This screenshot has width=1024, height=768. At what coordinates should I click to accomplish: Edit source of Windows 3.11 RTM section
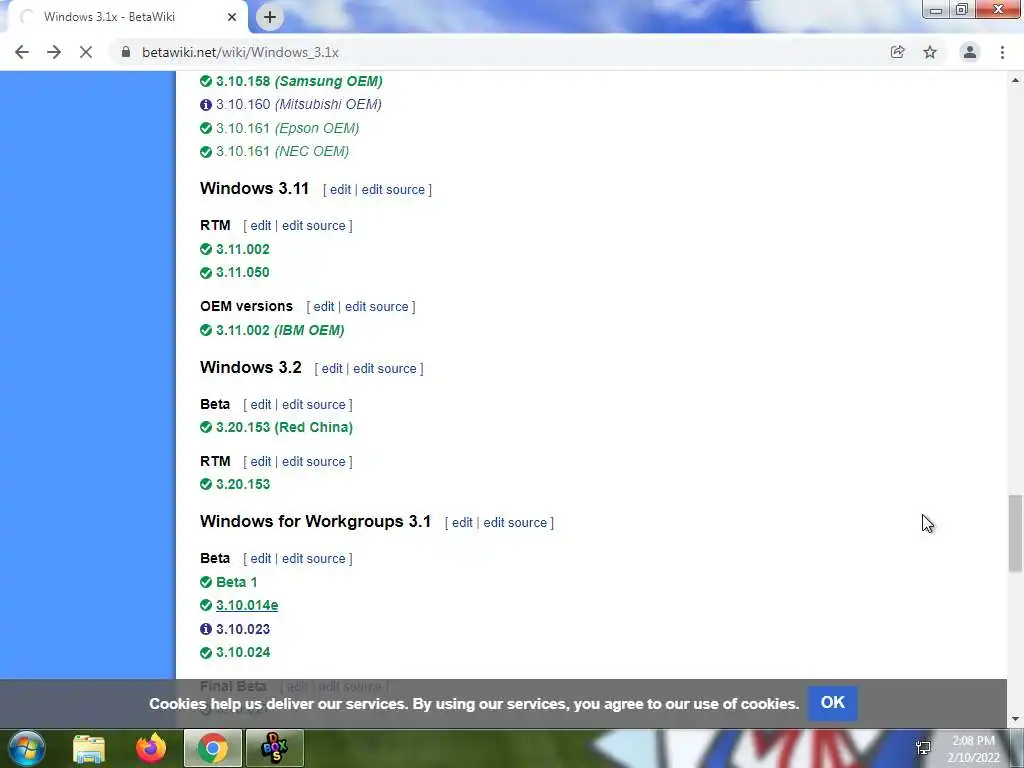coord(313,225)
